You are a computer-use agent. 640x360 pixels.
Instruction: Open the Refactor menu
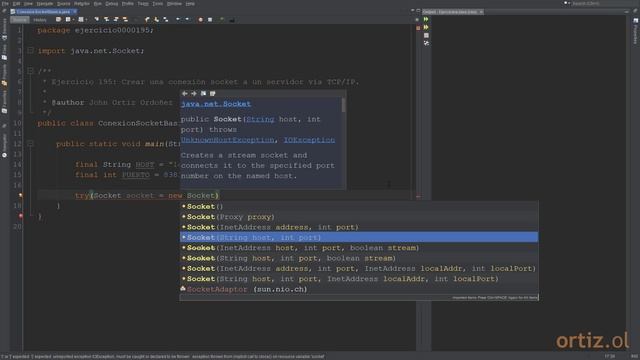[x=82, y=4]
